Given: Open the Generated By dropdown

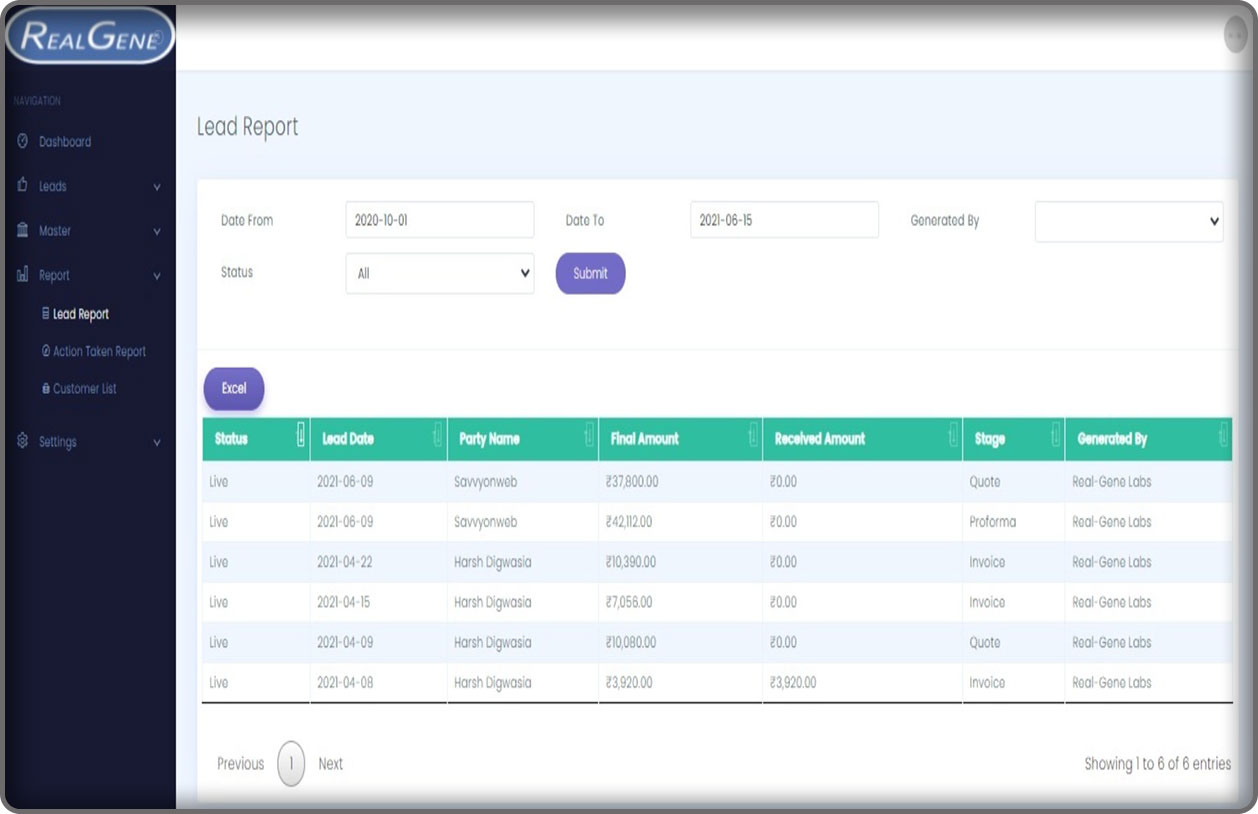Looking at the screenshot, I should tap(1128, 221).
